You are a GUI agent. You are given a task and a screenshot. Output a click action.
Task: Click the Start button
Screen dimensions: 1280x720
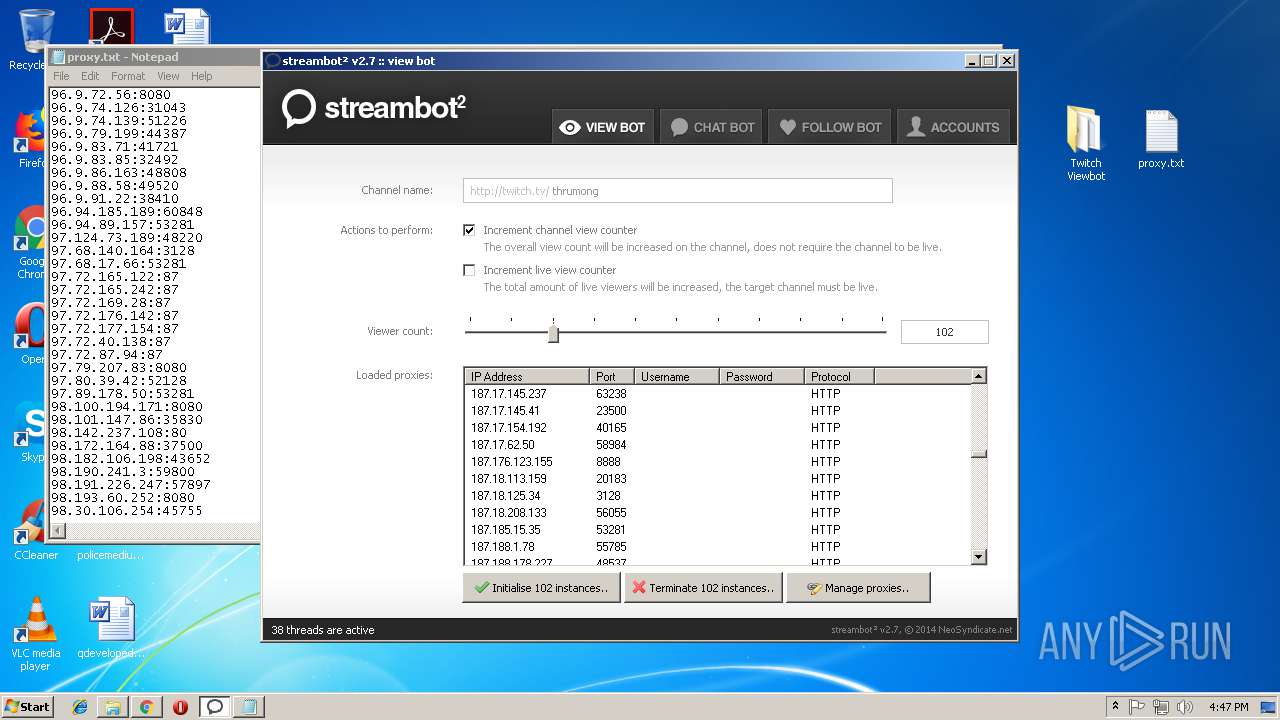click(28, 706)
